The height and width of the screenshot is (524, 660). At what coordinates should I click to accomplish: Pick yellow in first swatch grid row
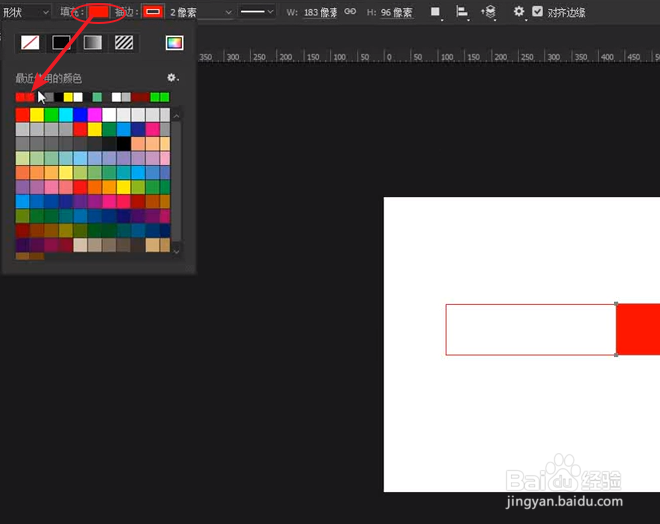tap(37, 115)
